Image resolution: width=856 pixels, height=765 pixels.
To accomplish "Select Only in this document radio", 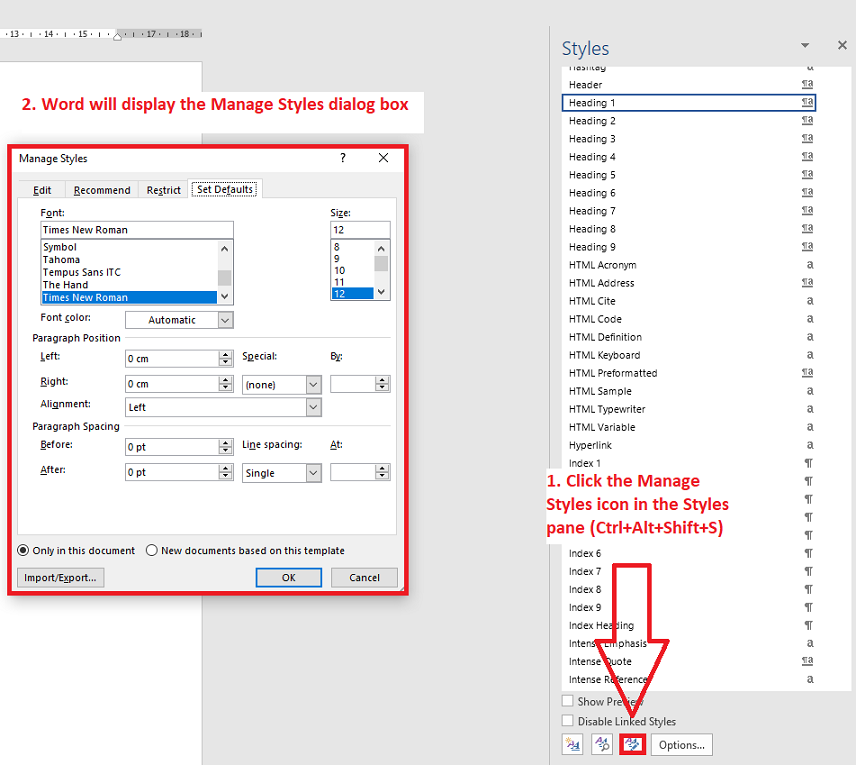I will (23, 550).
